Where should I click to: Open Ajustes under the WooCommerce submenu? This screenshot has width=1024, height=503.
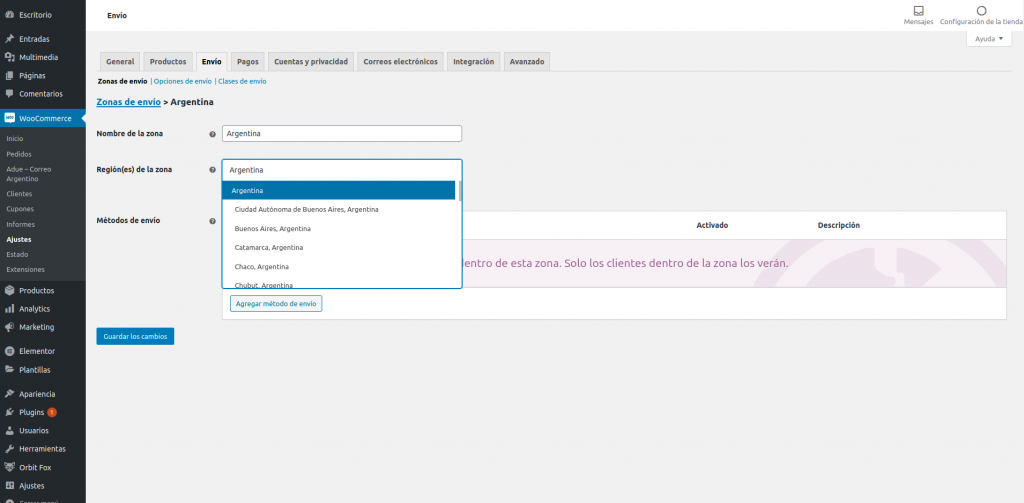[18, 239]
